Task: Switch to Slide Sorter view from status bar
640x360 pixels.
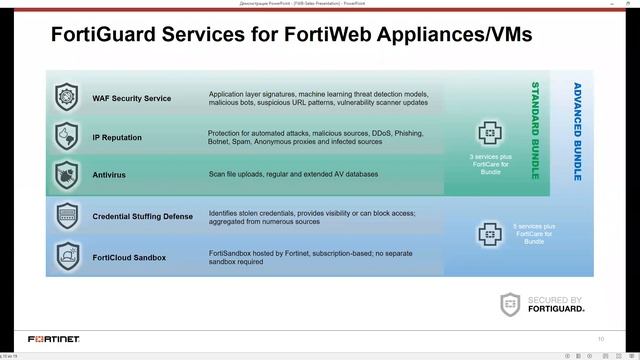Action: click(x=619, y=356)
